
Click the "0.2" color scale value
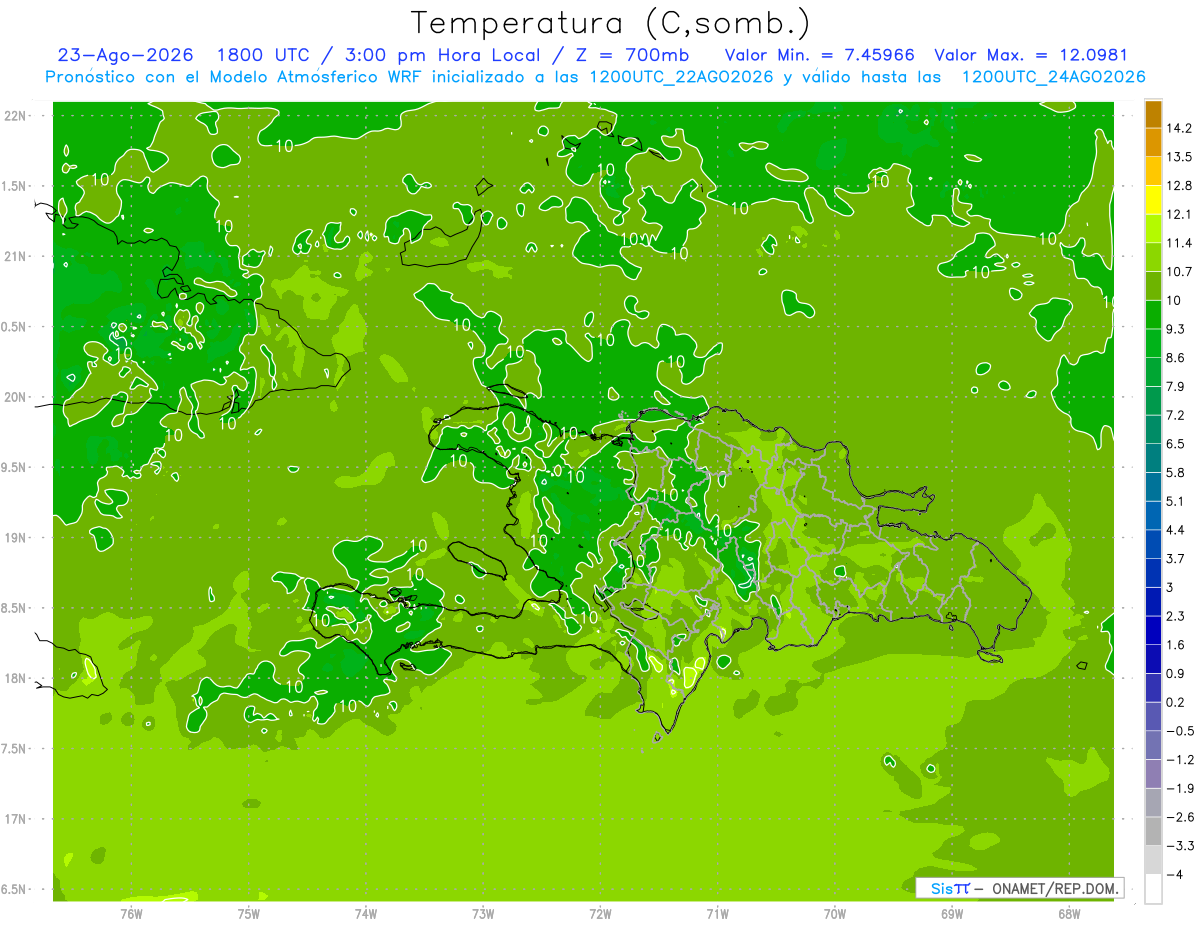pyautogui.click(x=1176, y=702)
